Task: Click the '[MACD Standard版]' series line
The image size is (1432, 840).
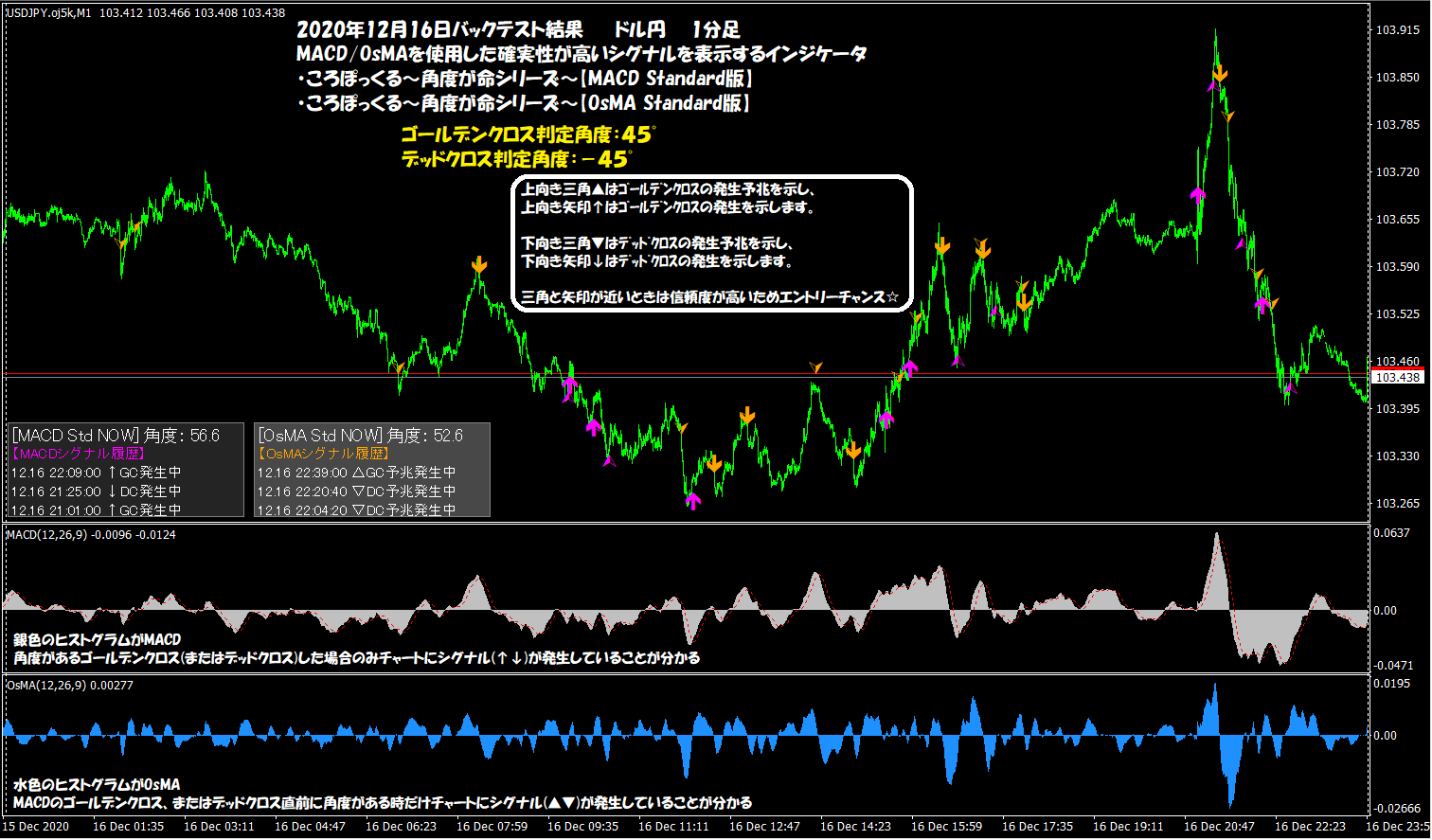Action: [525, 79]
